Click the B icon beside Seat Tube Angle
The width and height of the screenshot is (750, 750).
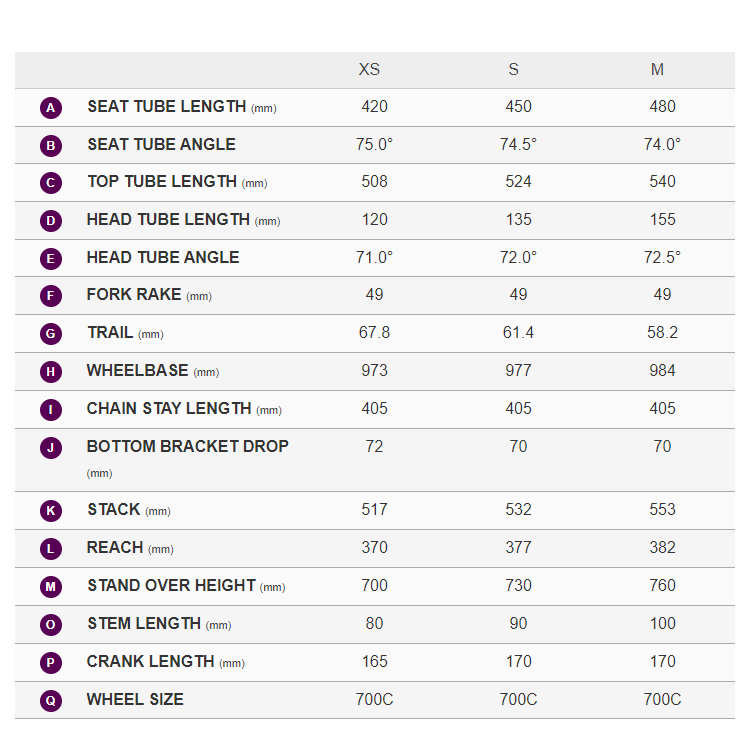point(51,146)
